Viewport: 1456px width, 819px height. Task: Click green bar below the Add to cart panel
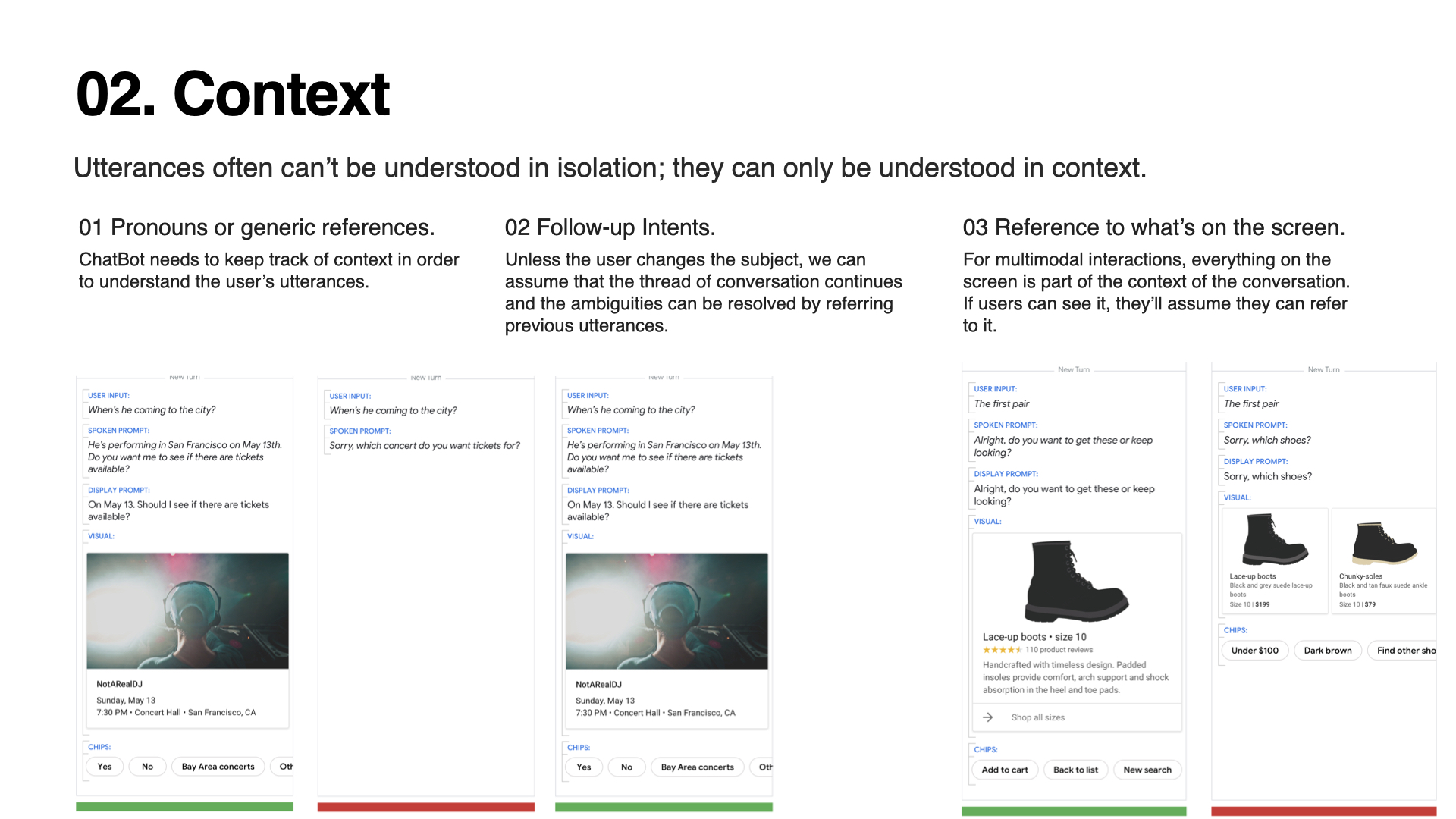coord(1073,811)
